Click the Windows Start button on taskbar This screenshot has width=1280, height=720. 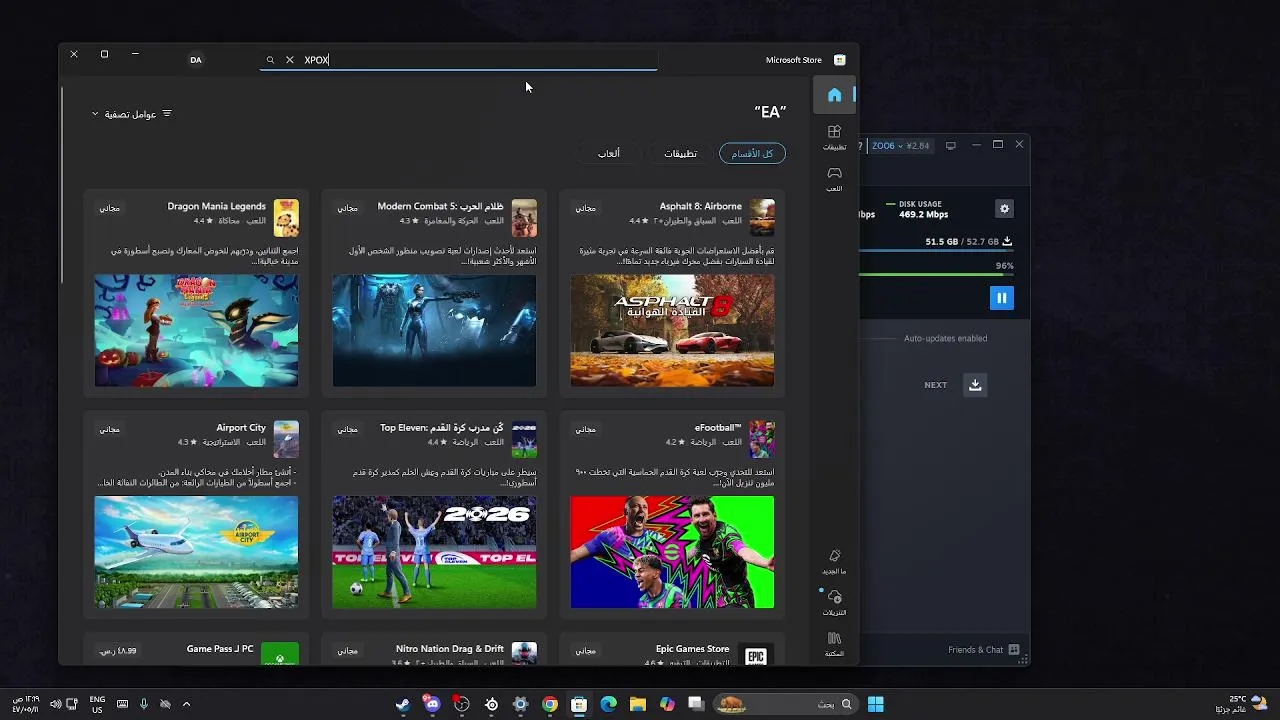[875, 704]
